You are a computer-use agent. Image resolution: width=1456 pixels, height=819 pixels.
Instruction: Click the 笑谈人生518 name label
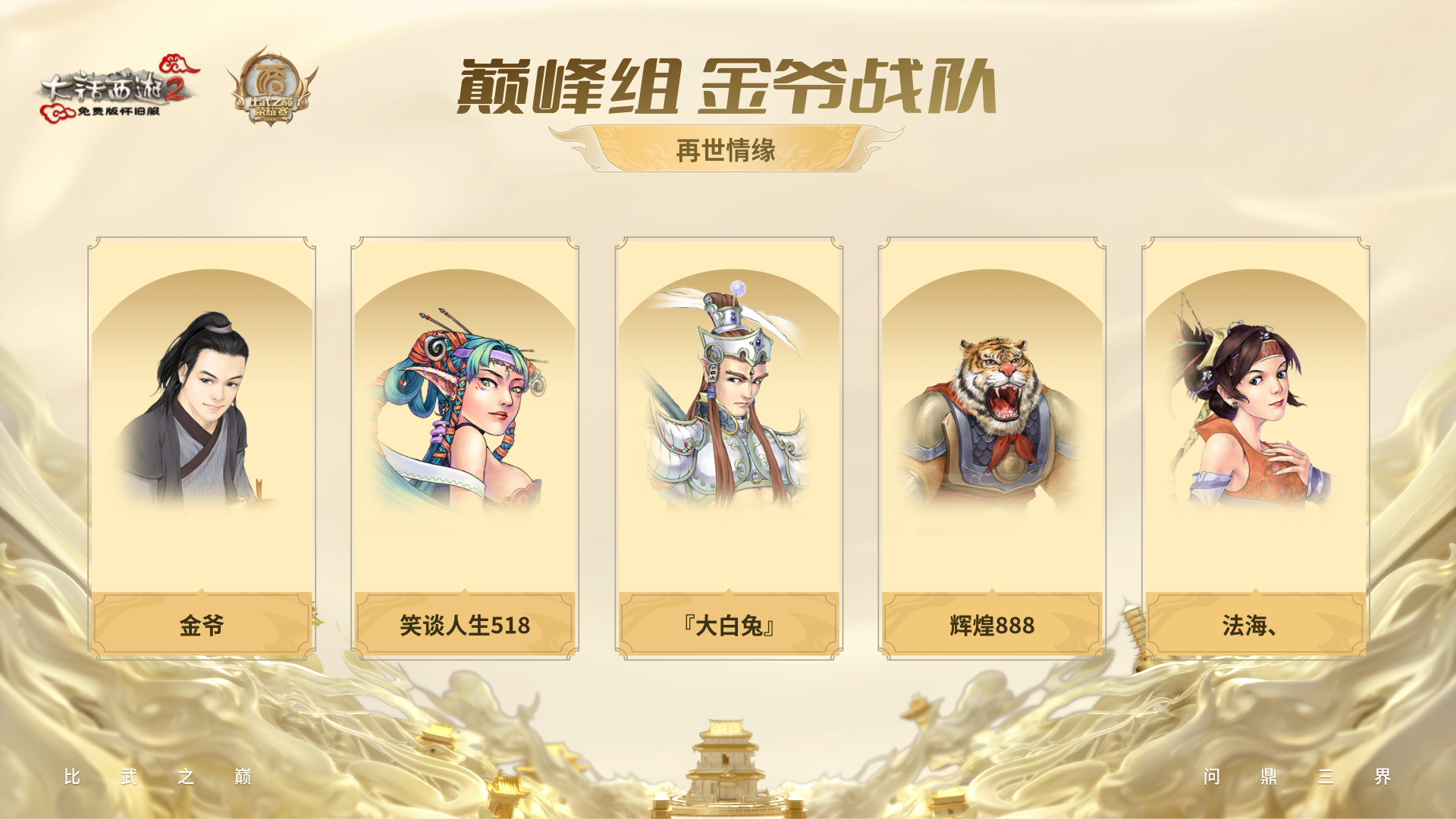tap(465, 626)
